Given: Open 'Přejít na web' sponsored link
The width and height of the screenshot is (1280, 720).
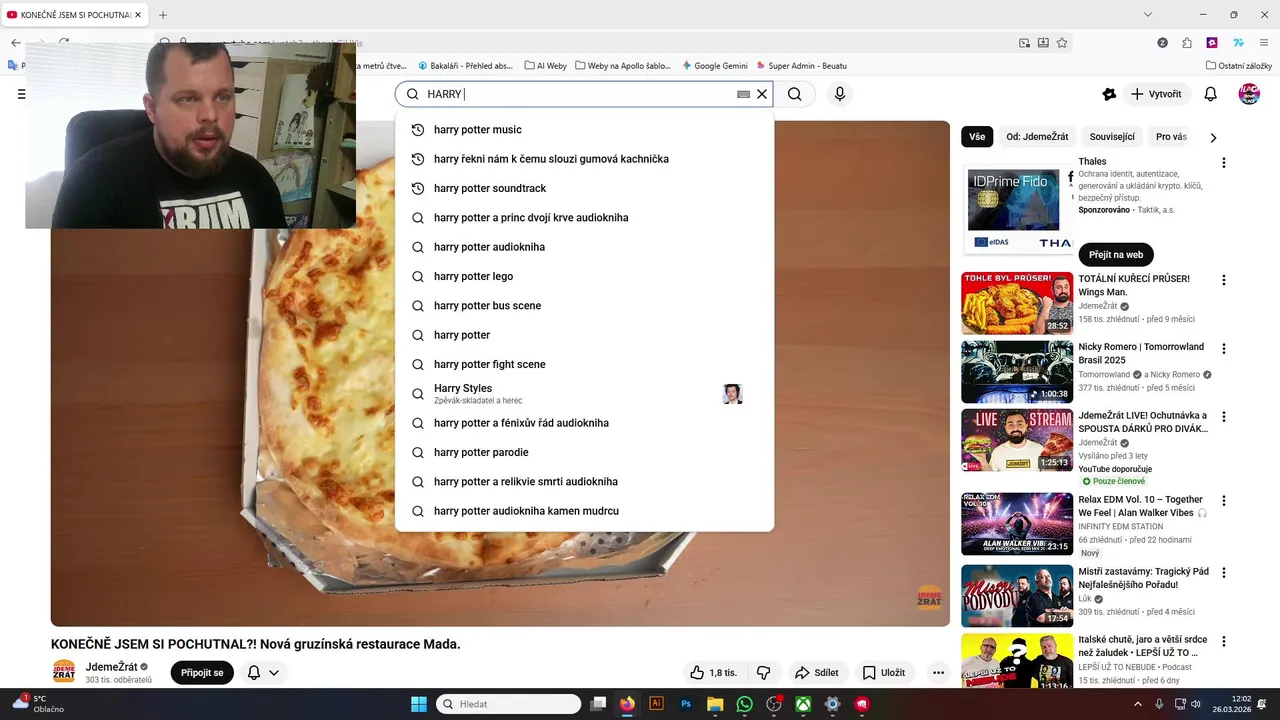Looking at the screenshot, I should click(1116, 255).
